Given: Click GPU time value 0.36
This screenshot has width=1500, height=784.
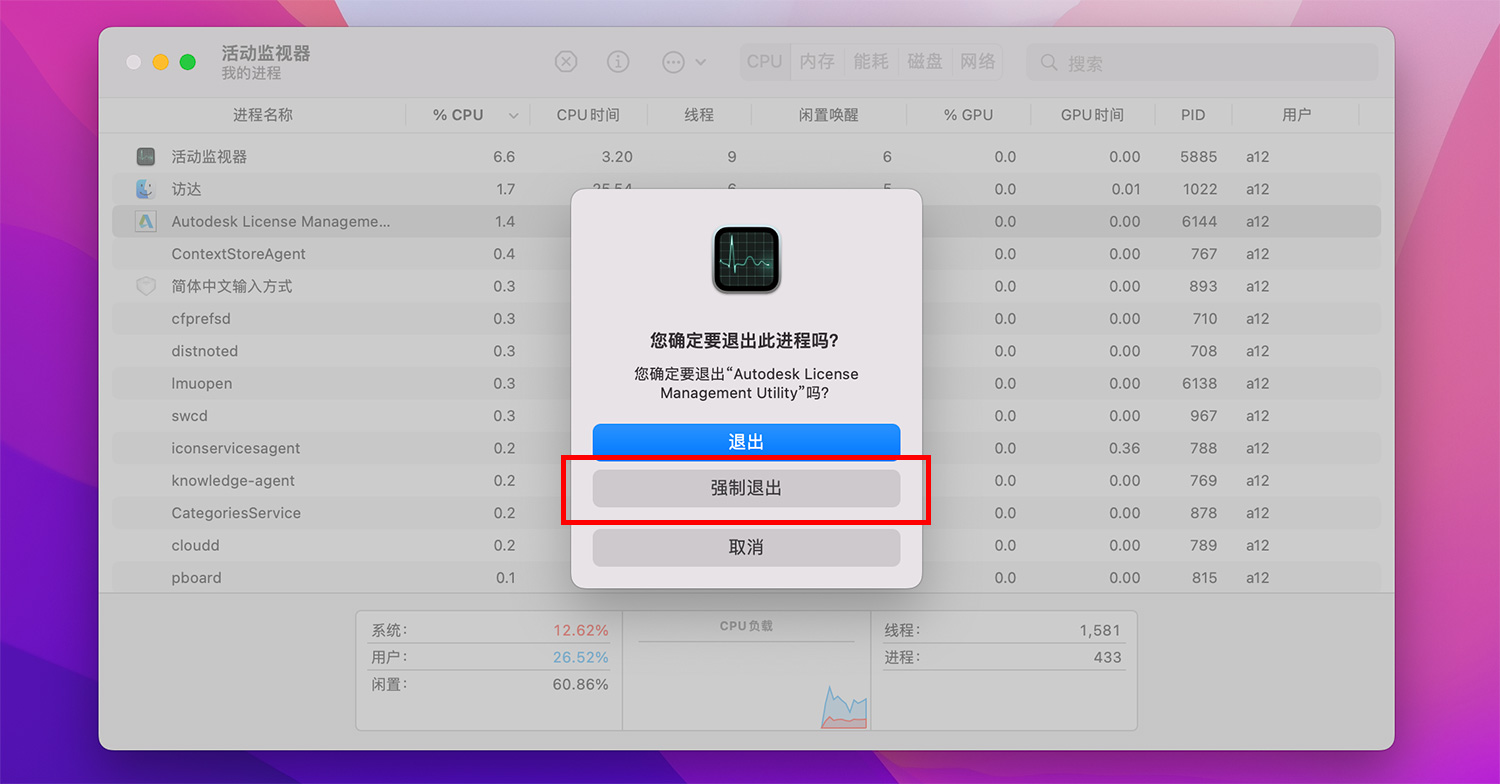Looking at the screenshot, I should pyautogui.click(x=1124, y=448).
